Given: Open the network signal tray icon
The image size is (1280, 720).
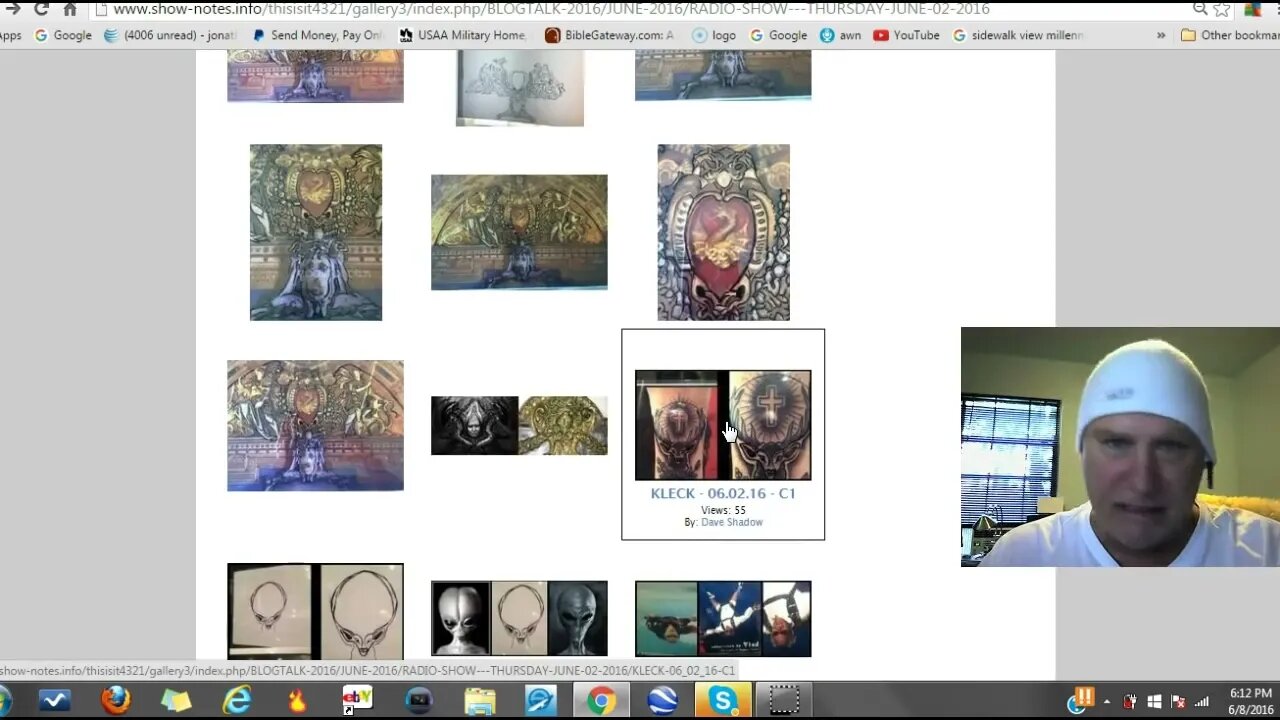Looking at the screenshot, I should (x=1203, y=702).
